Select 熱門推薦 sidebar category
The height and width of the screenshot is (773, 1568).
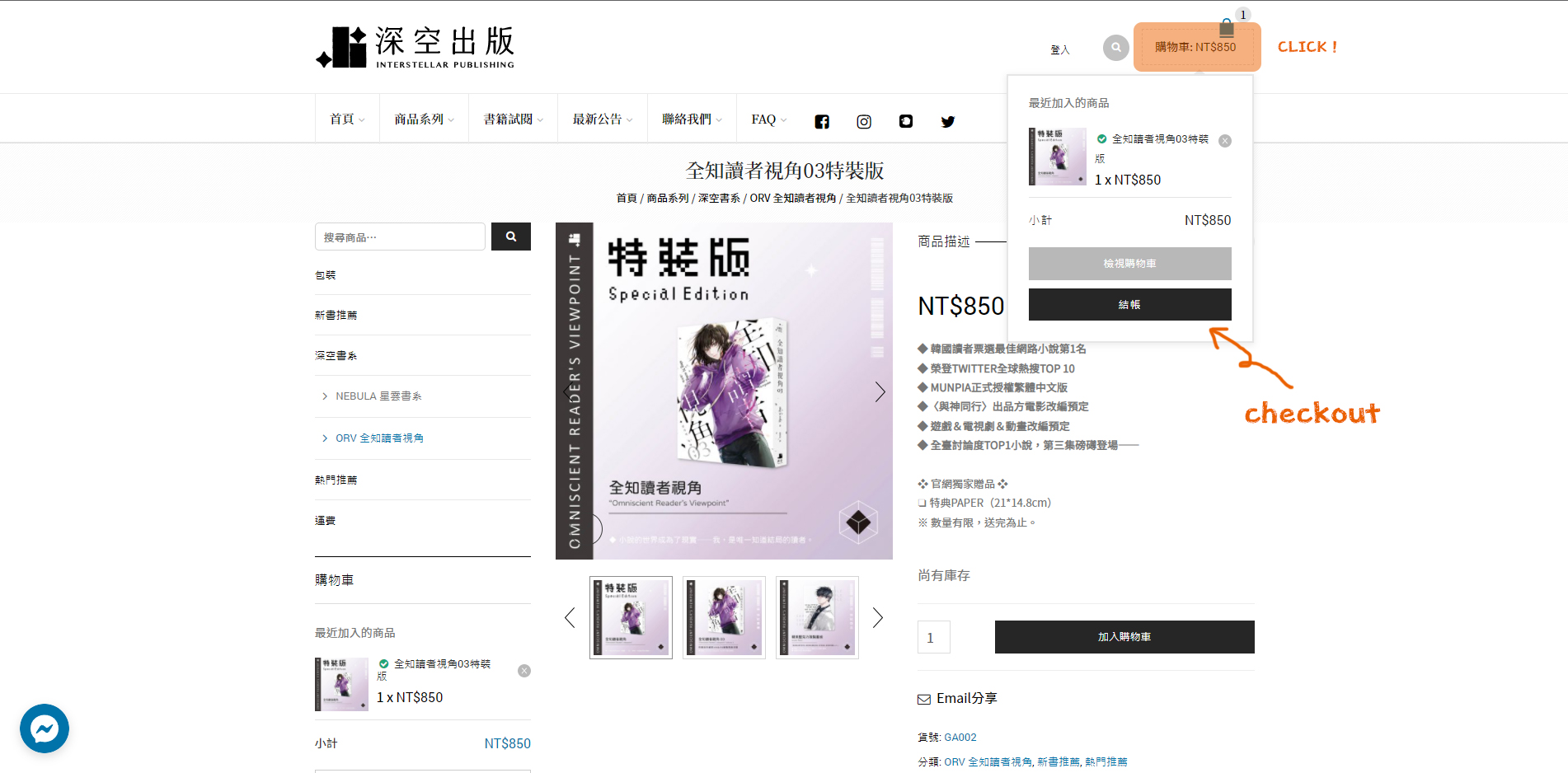336,480
